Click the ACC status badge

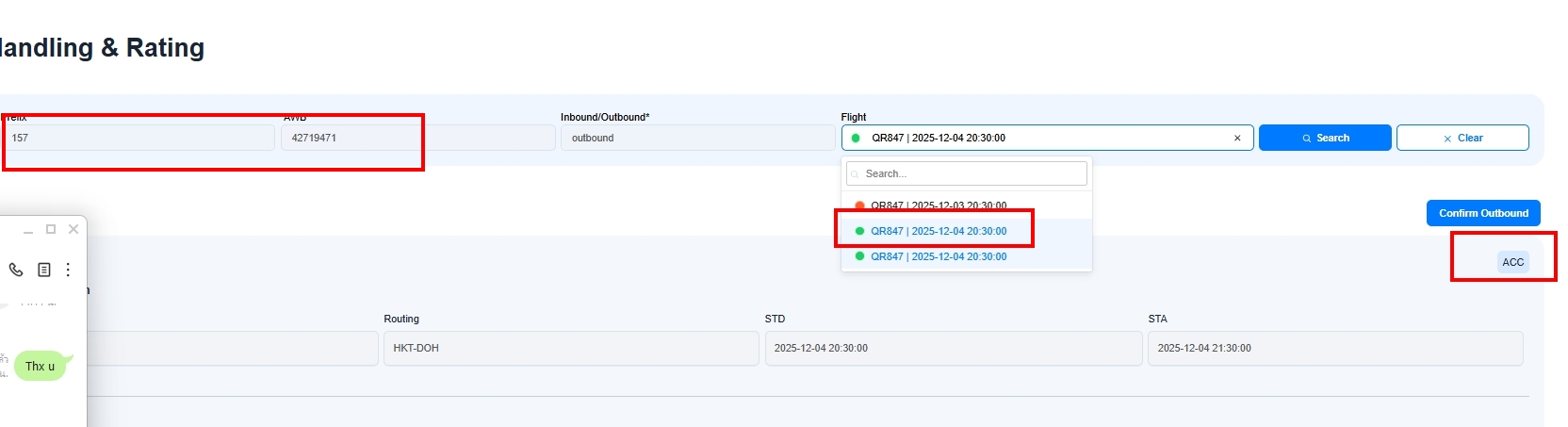tap(1512, 262)
